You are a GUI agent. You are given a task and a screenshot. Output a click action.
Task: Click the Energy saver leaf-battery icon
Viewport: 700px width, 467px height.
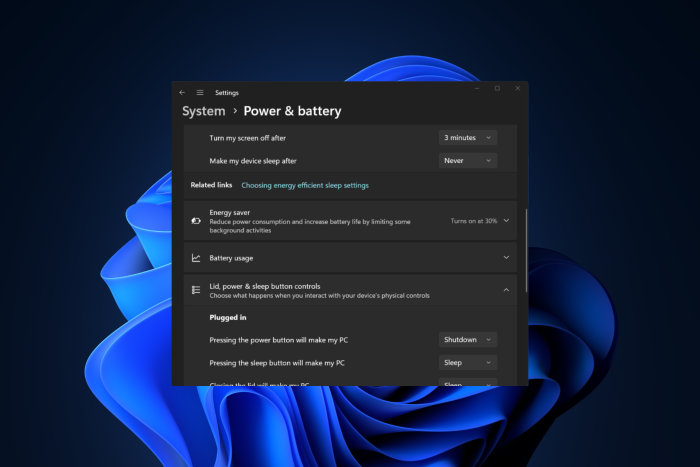(x=196, y=221)
